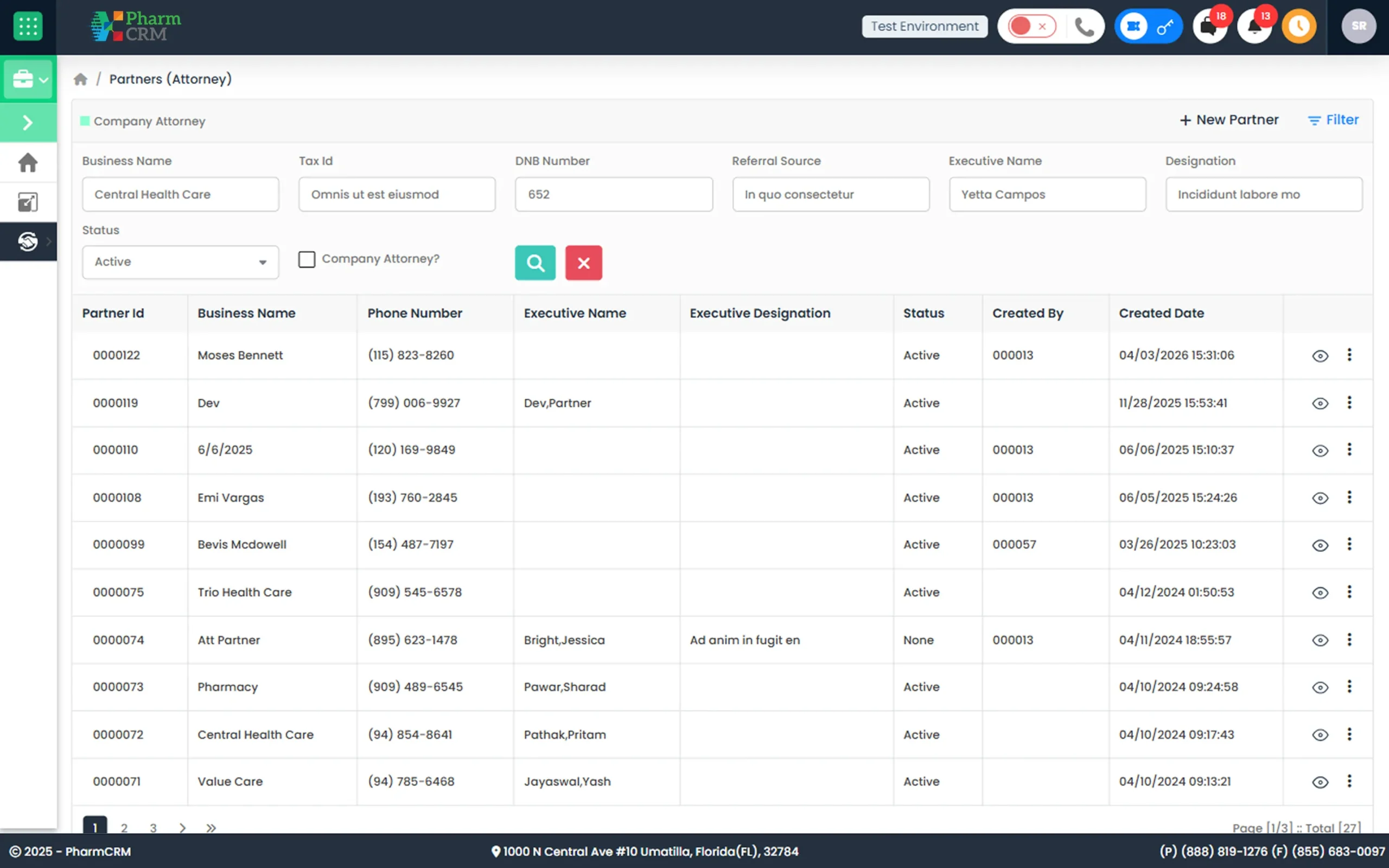
Task: Expand sidebar with green chevron arrow
Action: (28, 122)
